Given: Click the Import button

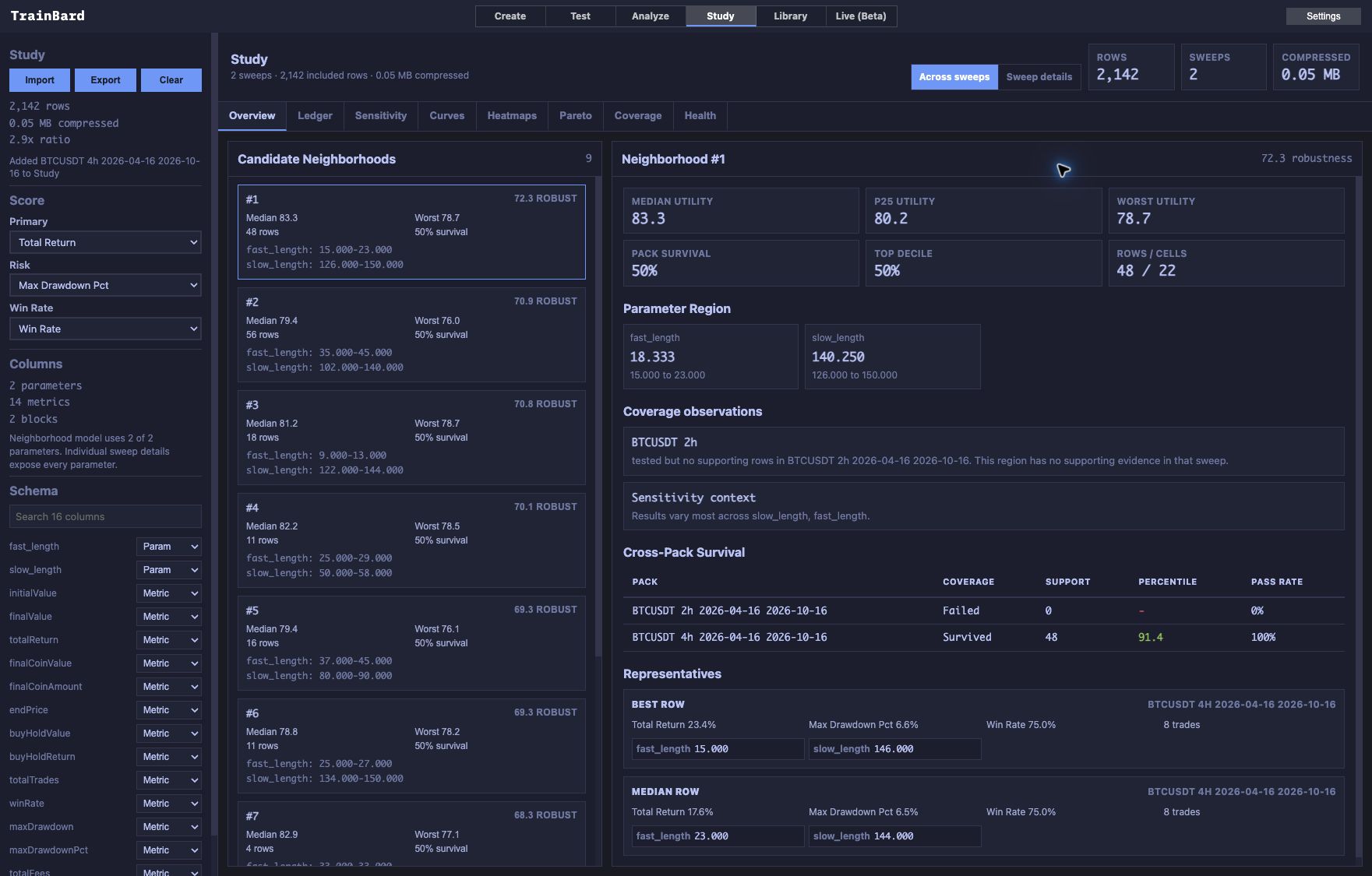Looking at the screenshot, I should (x=40, y=80).
